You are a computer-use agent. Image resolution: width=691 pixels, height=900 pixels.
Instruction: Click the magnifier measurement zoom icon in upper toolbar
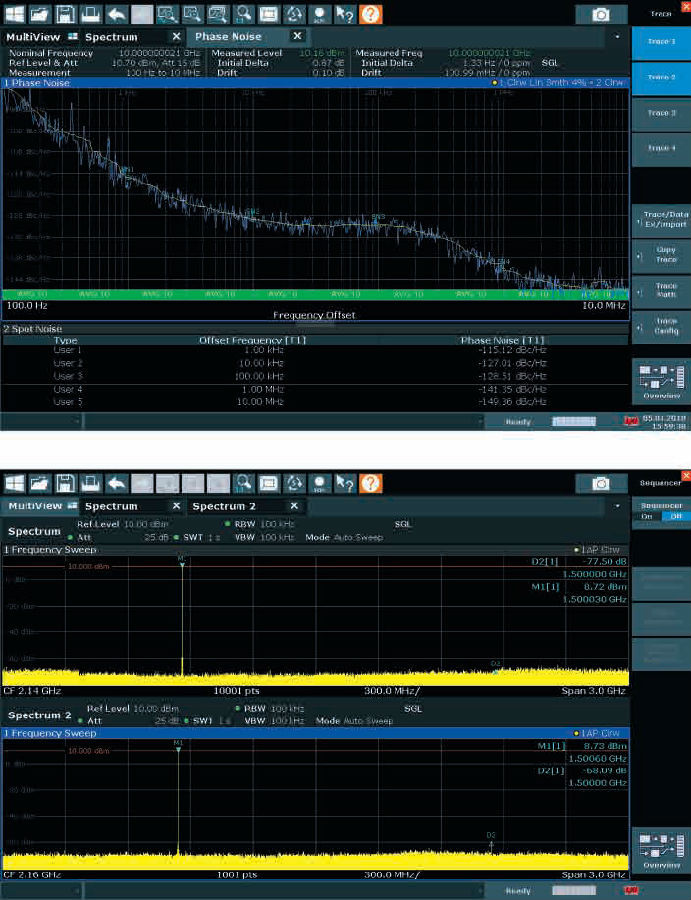[x=244, y=14]
